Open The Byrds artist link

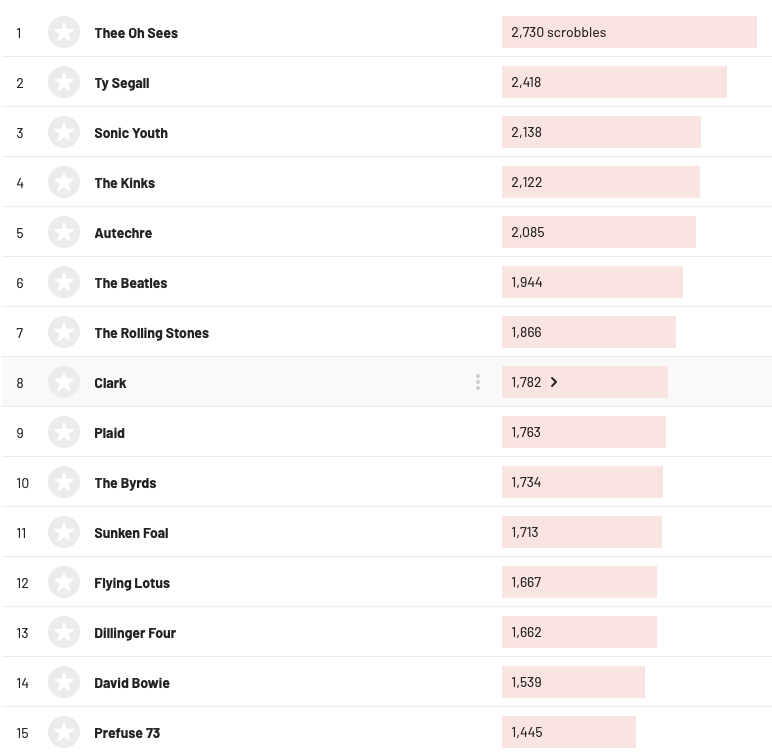point(125,483)
